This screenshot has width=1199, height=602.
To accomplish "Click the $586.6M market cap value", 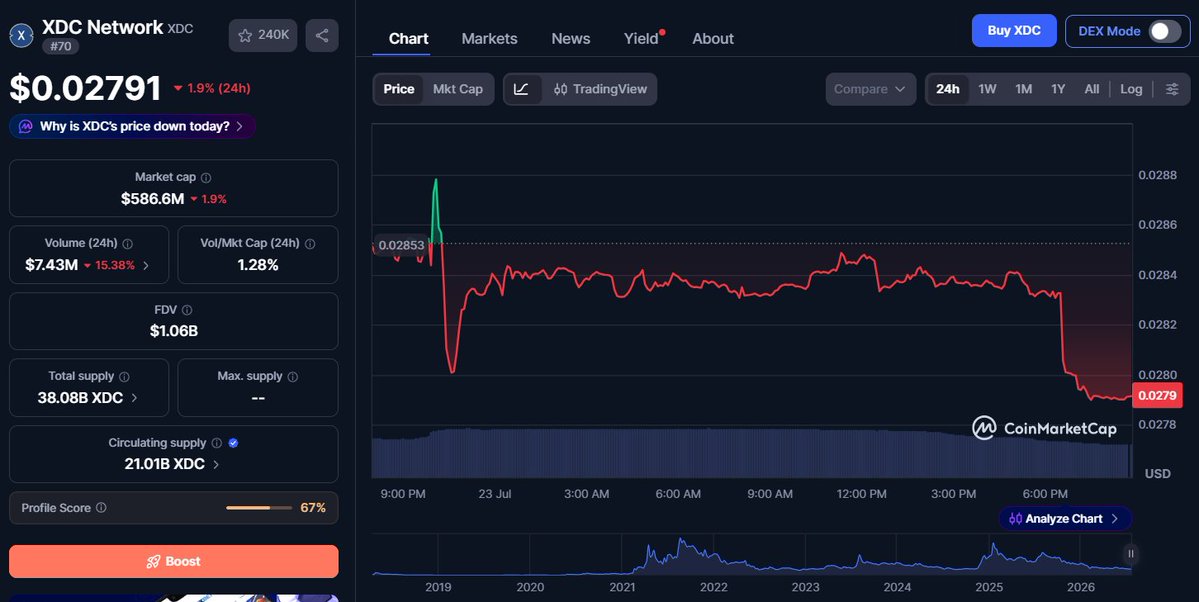I will click(x=152, y=199).
